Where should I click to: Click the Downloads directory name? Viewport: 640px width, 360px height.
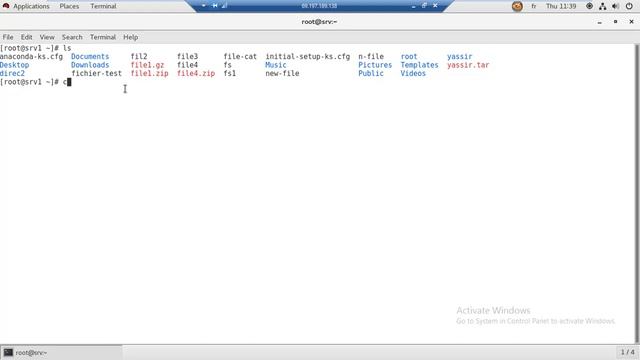point(90,65)
